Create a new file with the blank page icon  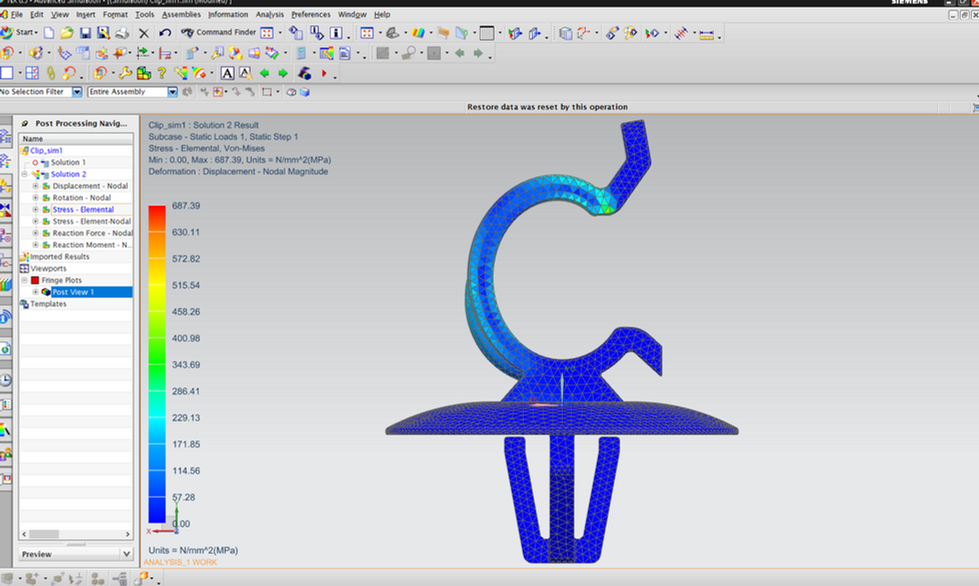(x=48, y=33)
